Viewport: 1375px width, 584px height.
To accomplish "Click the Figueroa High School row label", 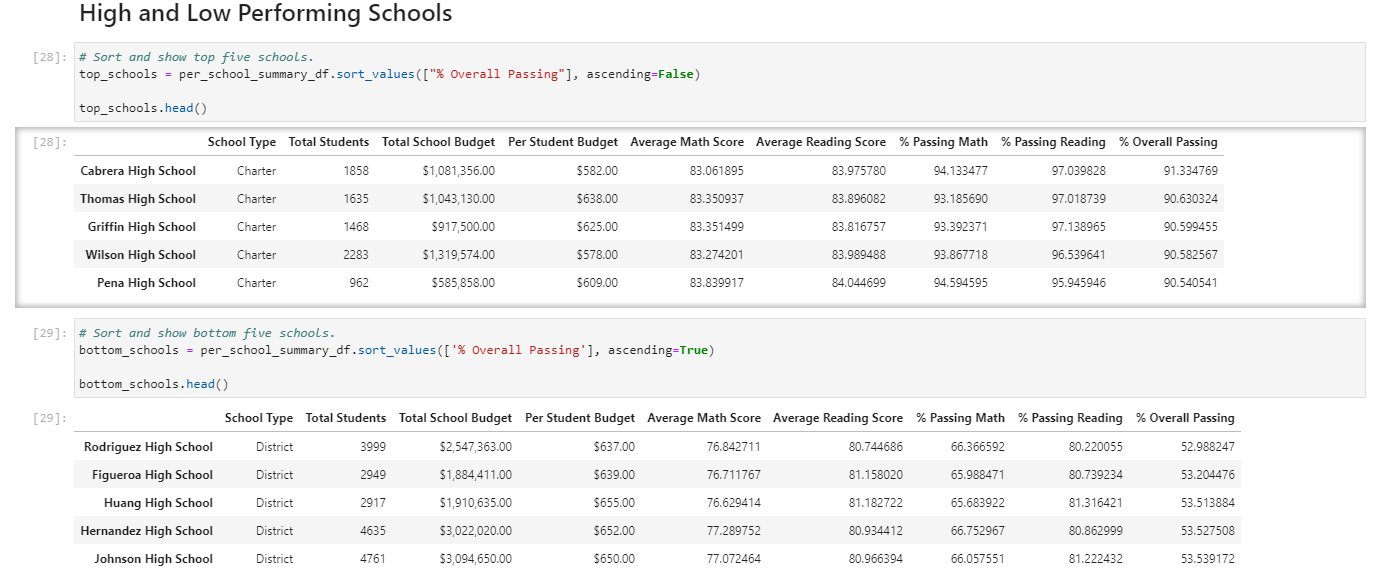I will [x=153, y=475].
